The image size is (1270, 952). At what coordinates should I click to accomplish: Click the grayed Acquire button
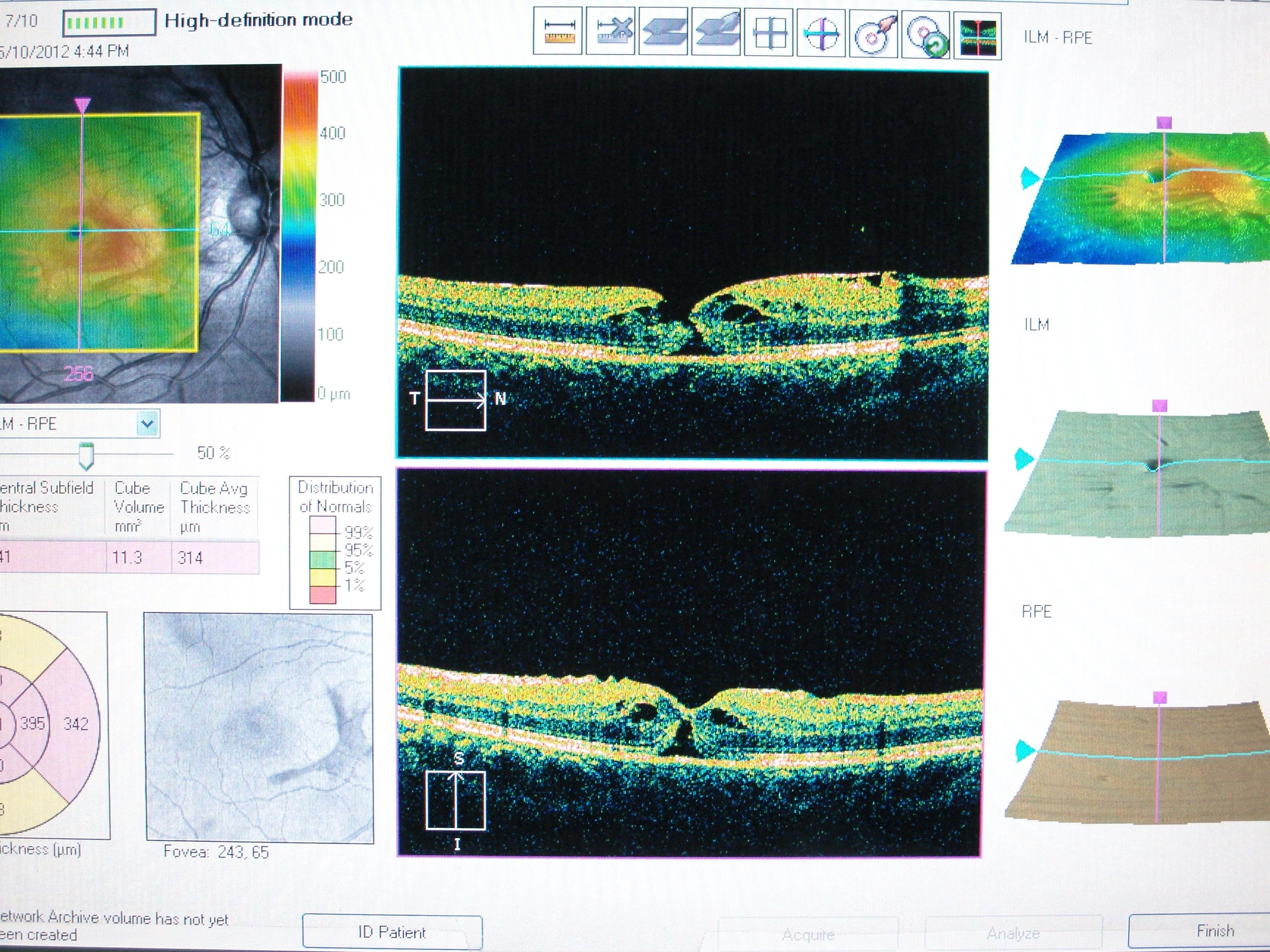[x=808, y=935]
